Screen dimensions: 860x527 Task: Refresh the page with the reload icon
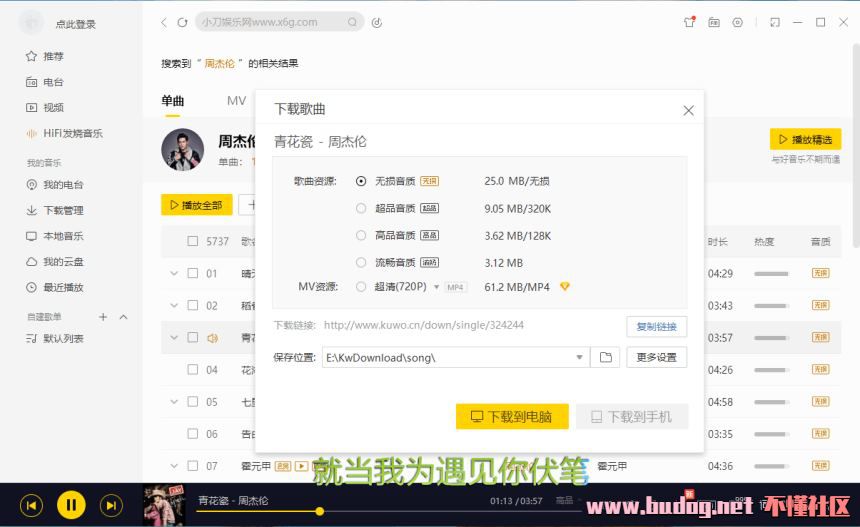tap(182, 22)
